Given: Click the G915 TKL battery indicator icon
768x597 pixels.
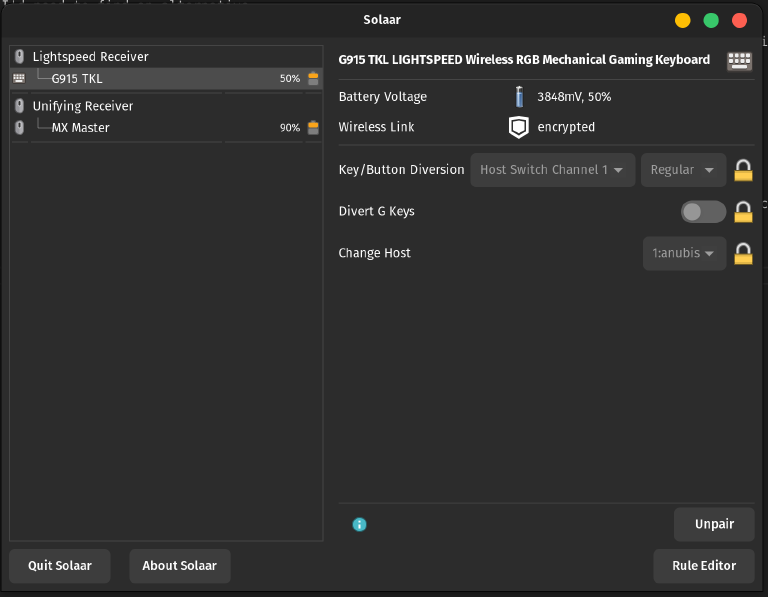Looking at the screenshot, I should 313,78.
